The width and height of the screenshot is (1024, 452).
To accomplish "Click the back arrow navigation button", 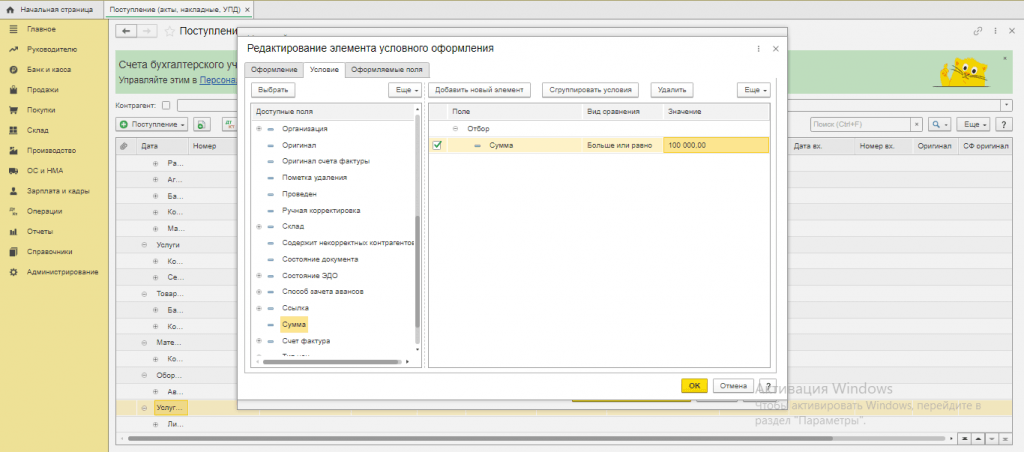I will point(127,31).
